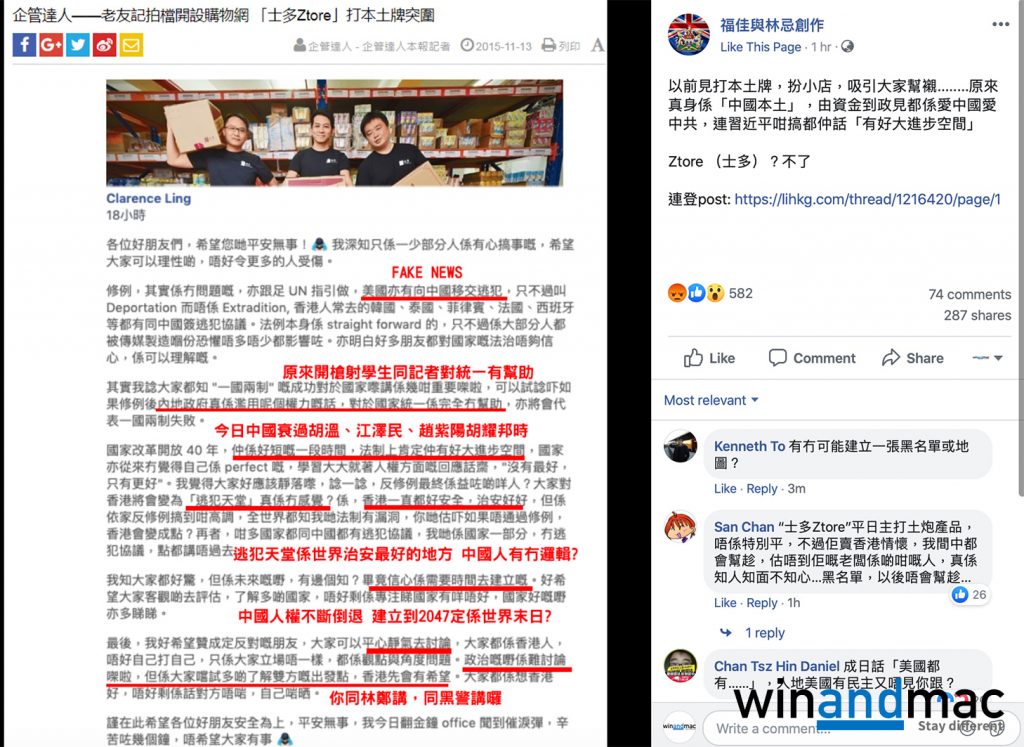This screenshot has height=747, width=1024.
Task: Open the warehouse photo thumbnail in article
Action: tap(334, 133)
